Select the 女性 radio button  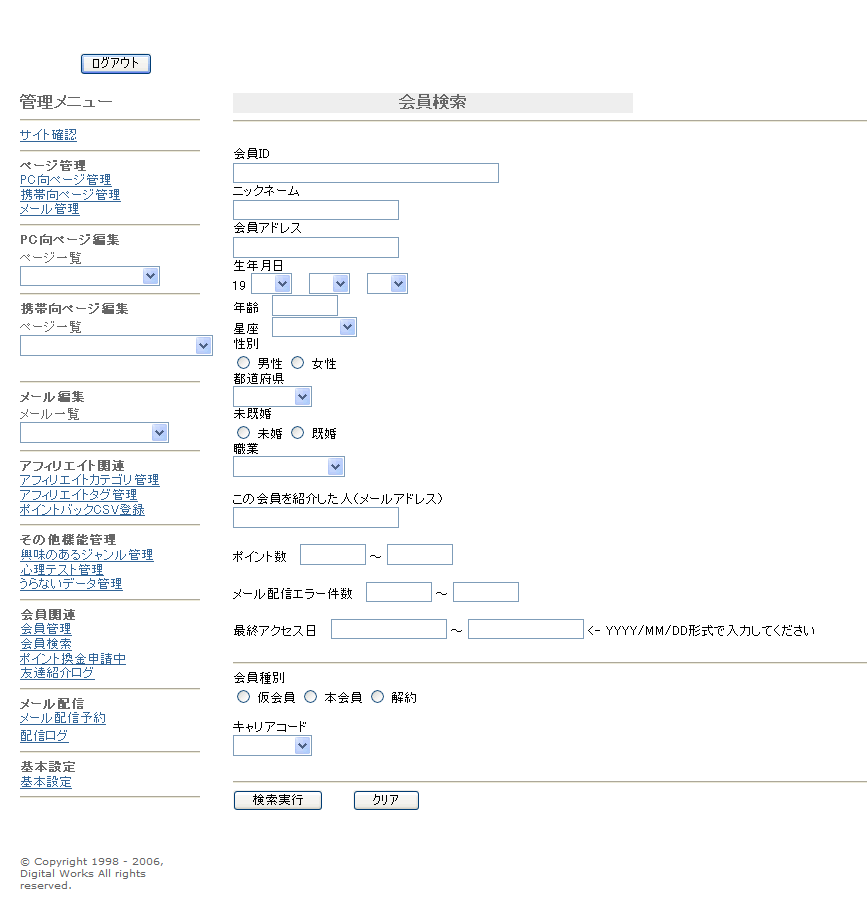click(x=297, y=363)
